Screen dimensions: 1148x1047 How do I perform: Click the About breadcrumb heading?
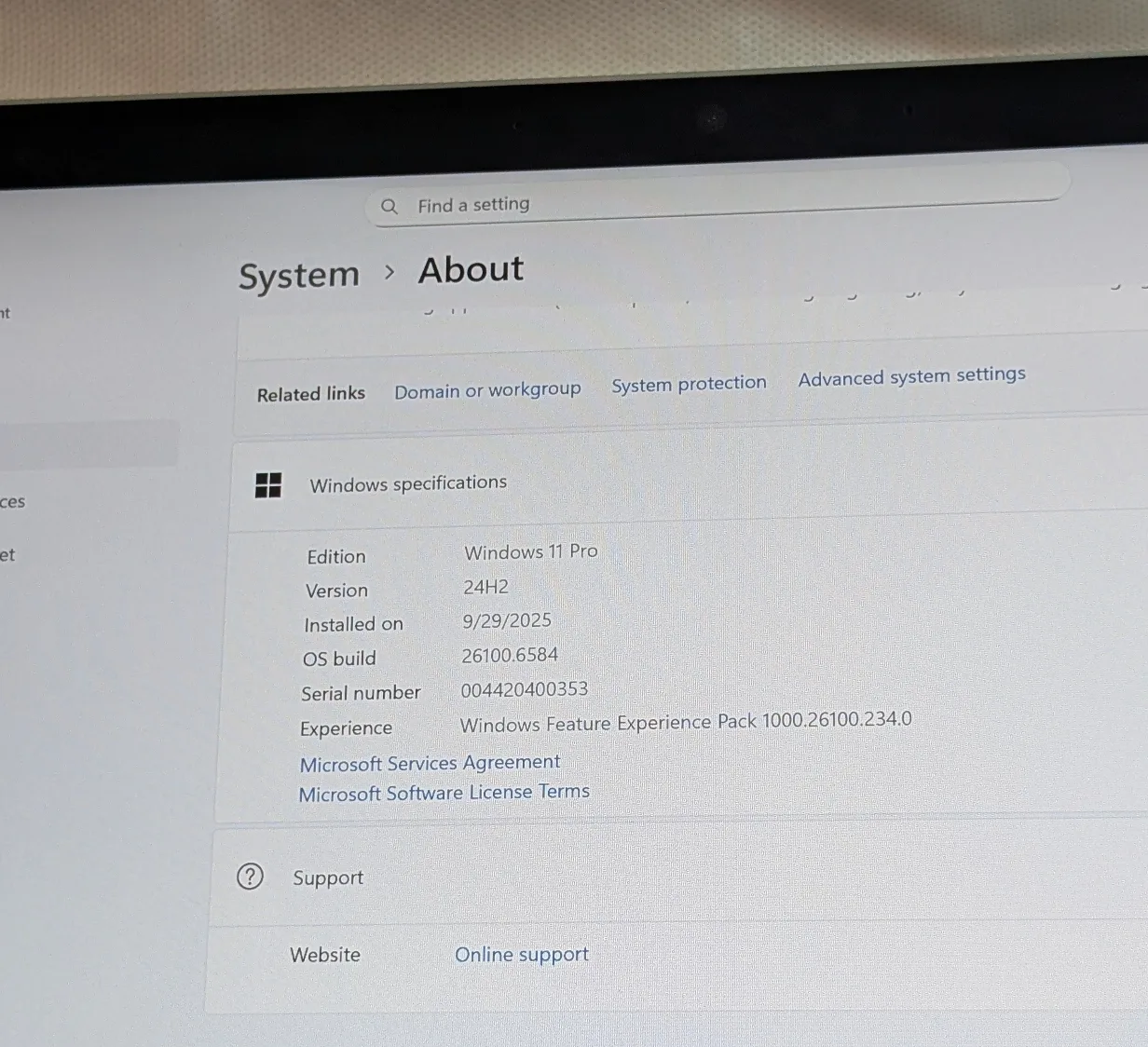(x=471, y=270)
